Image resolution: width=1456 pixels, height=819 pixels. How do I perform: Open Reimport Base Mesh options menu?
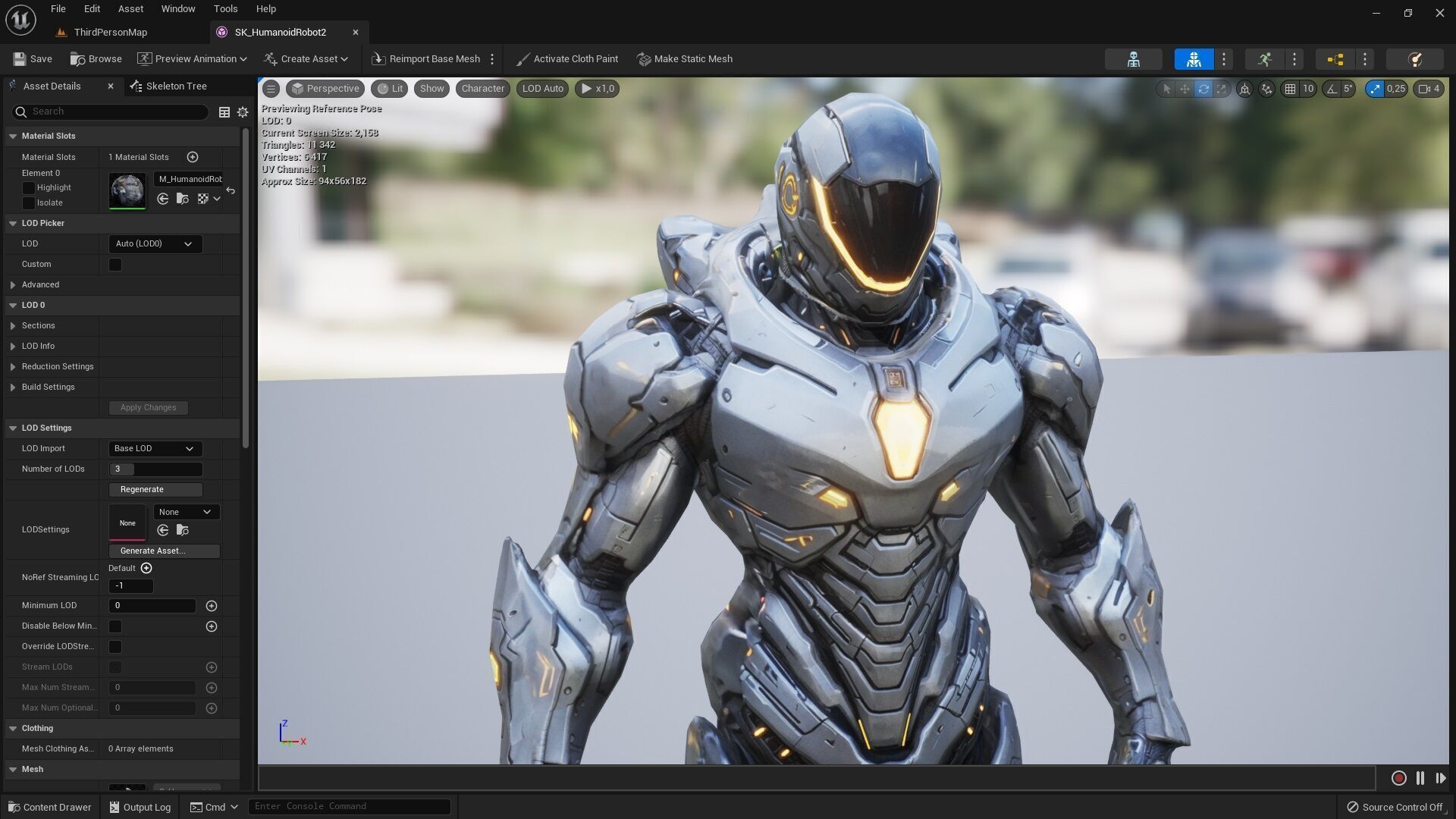tap(492, 58)
